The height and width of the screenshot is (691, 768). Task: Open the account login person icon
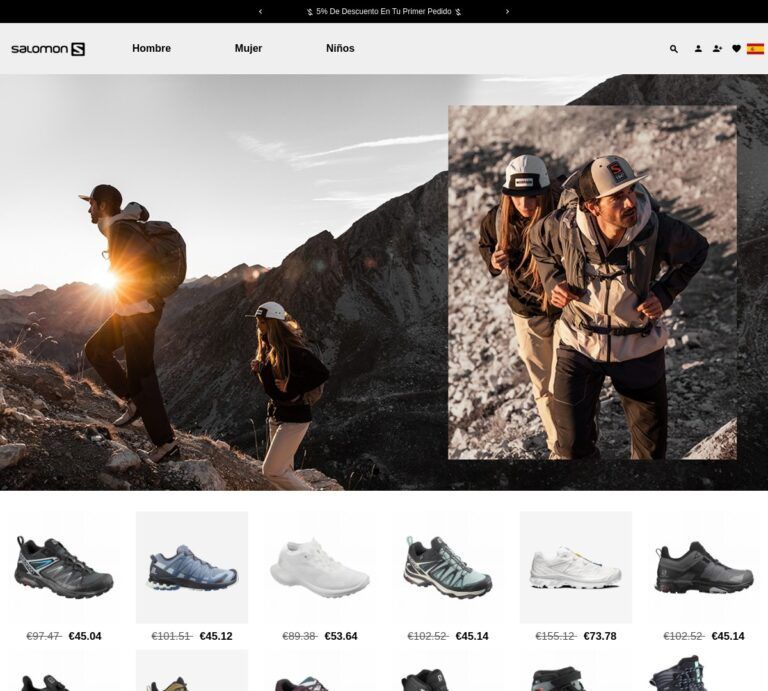click(x=698, y=48)
